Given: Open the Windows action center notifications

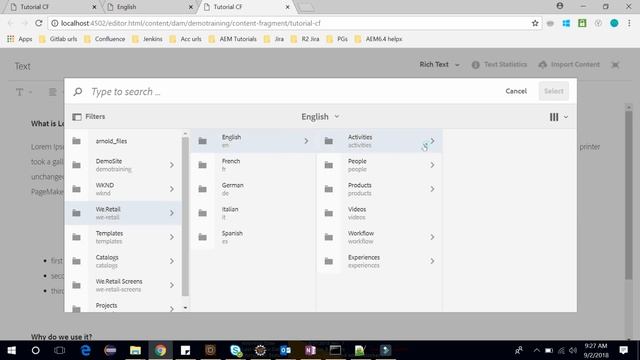Looking at the screenshot, I should coord(624,350).
